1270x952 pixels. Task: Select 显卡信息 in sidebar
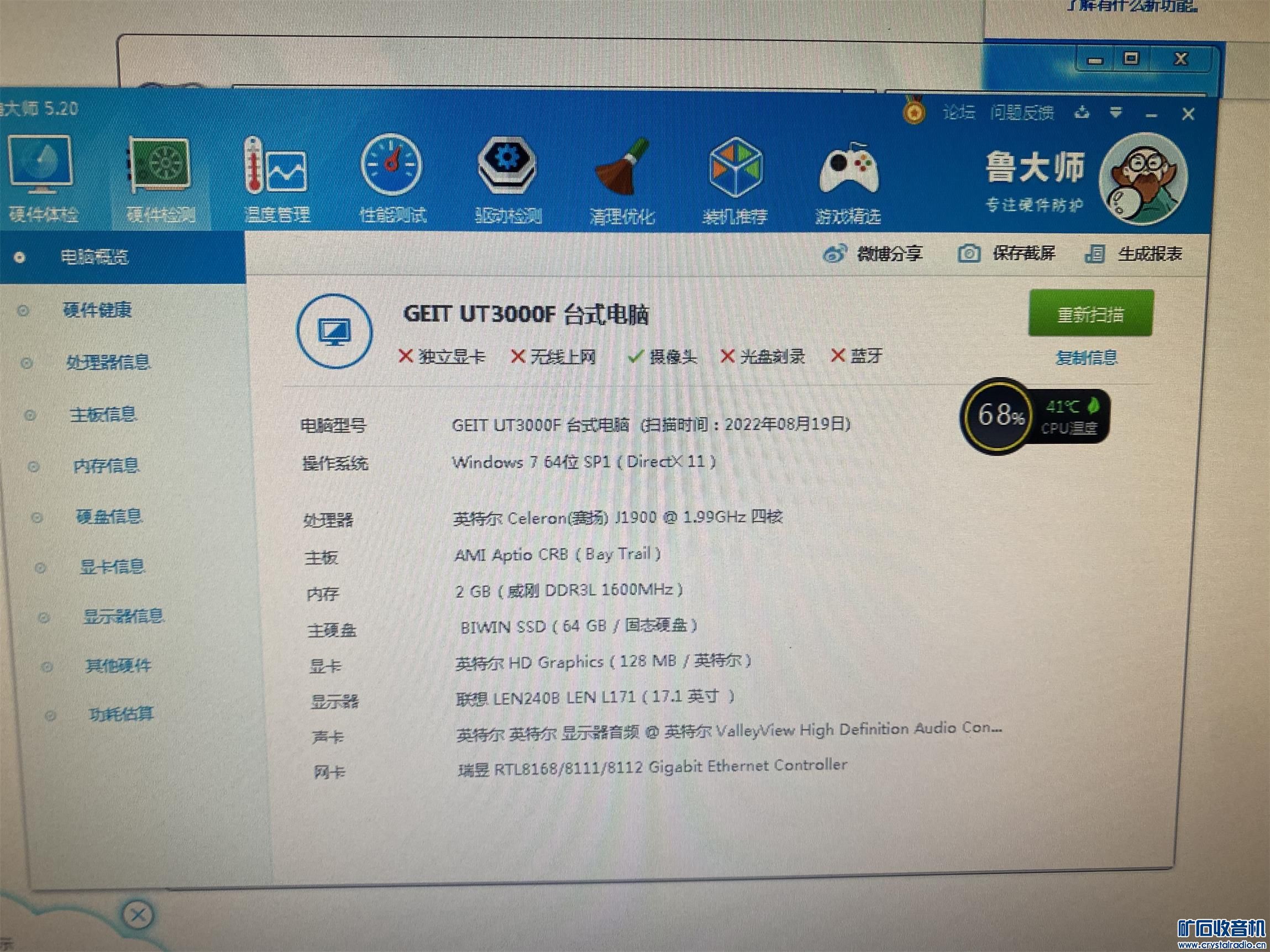[112, 567]
